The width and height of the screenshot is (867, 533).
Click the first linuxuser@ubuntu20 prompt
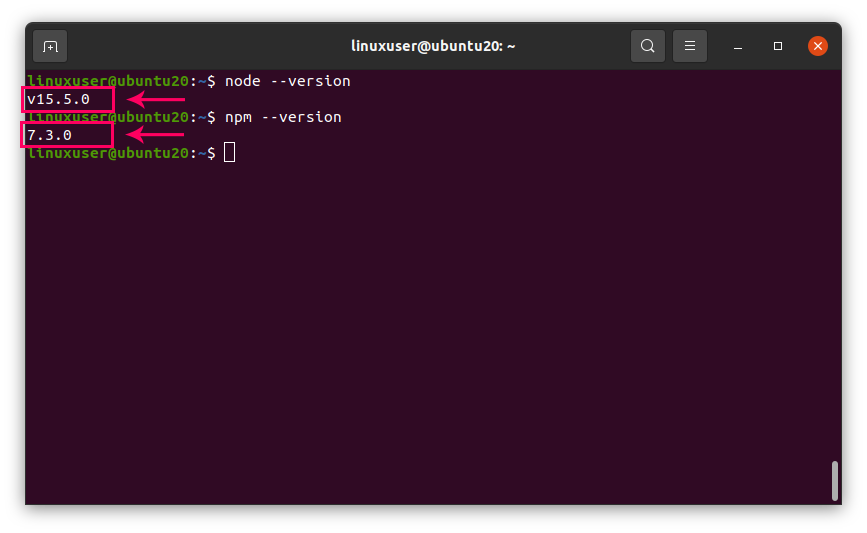[x=108, y=81]
